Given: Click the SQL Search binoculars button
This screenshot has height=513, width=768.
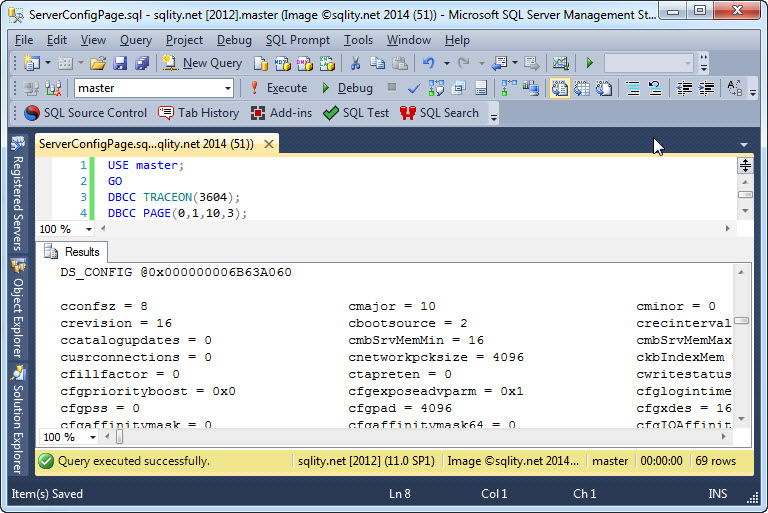Looking at the screenshot, I should tap(439, 113).
